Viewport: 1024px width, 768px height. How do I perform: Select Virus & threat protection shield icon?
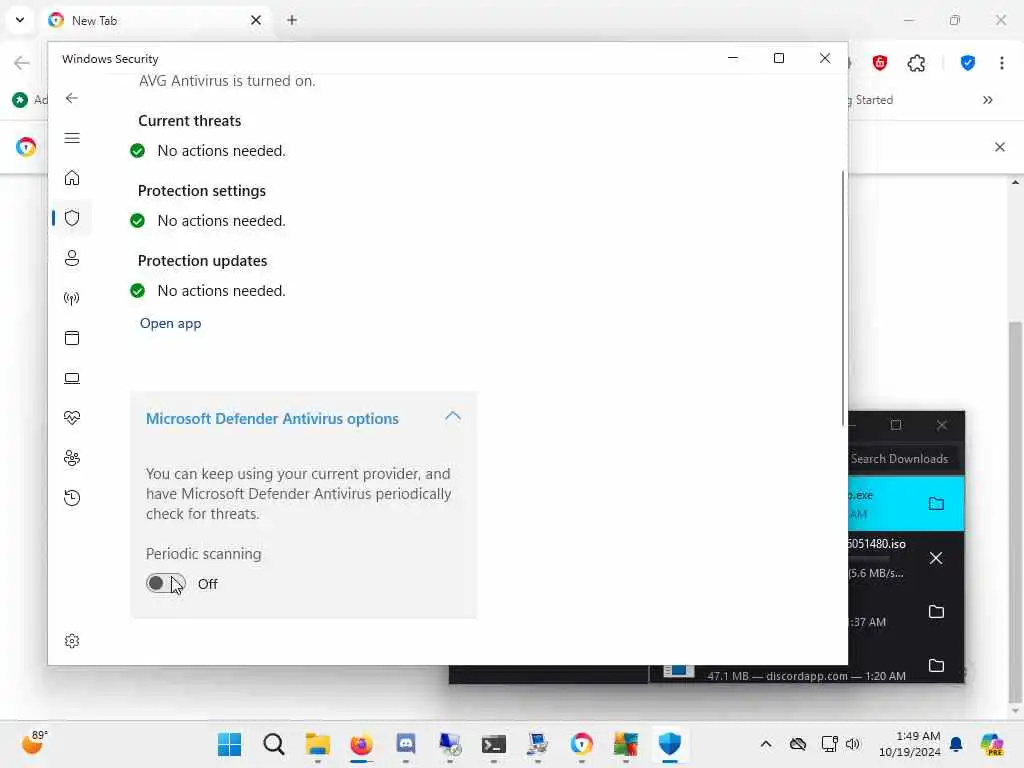point(72,218)
